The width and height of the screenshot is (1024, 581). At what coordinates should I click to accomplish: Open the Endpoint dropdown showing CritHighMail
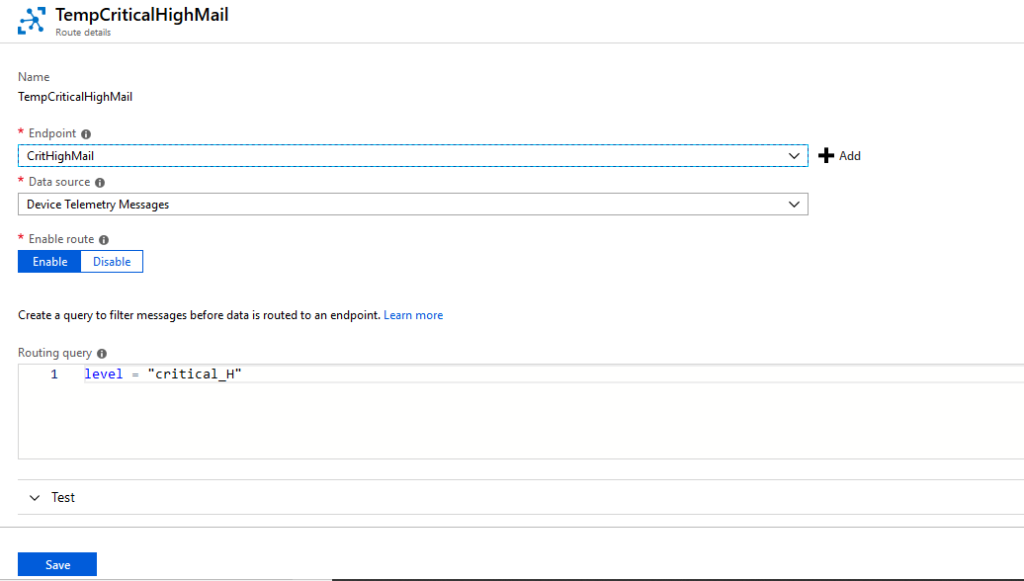tap(413, 156)
